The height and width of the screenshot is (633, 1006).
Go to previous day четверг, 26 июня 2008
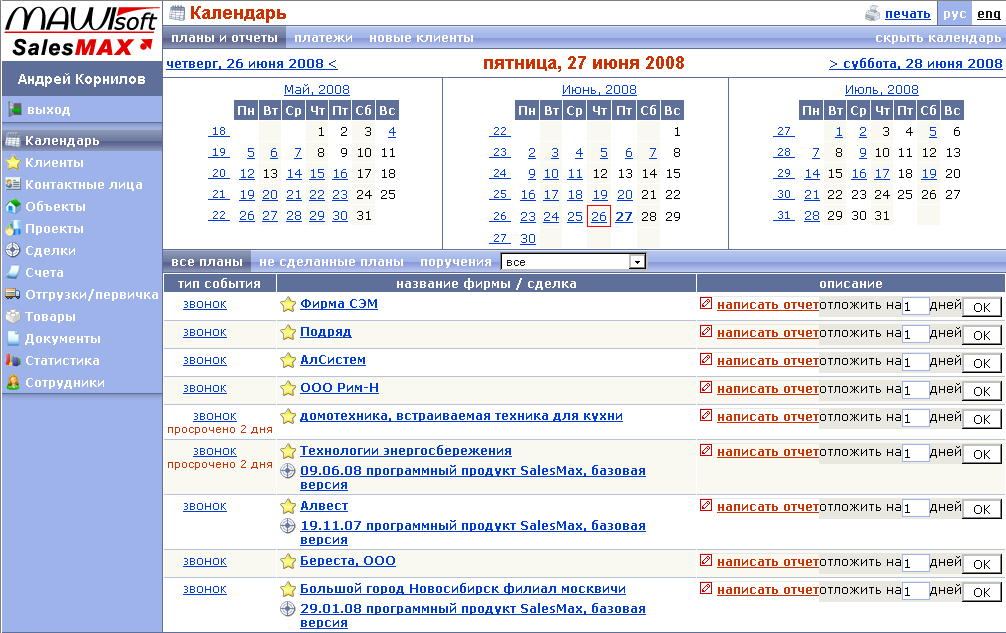click(x=252, y=63)
